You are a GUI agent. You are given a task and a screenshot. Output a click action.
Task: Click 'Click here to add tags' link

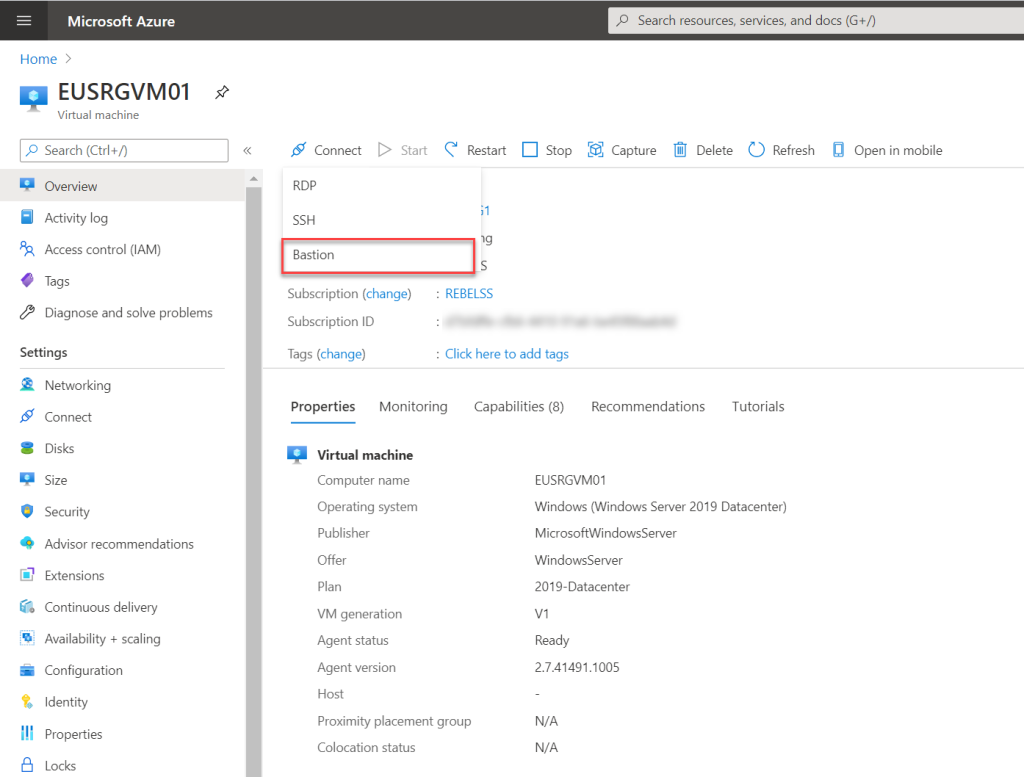[x=506, y=353]
